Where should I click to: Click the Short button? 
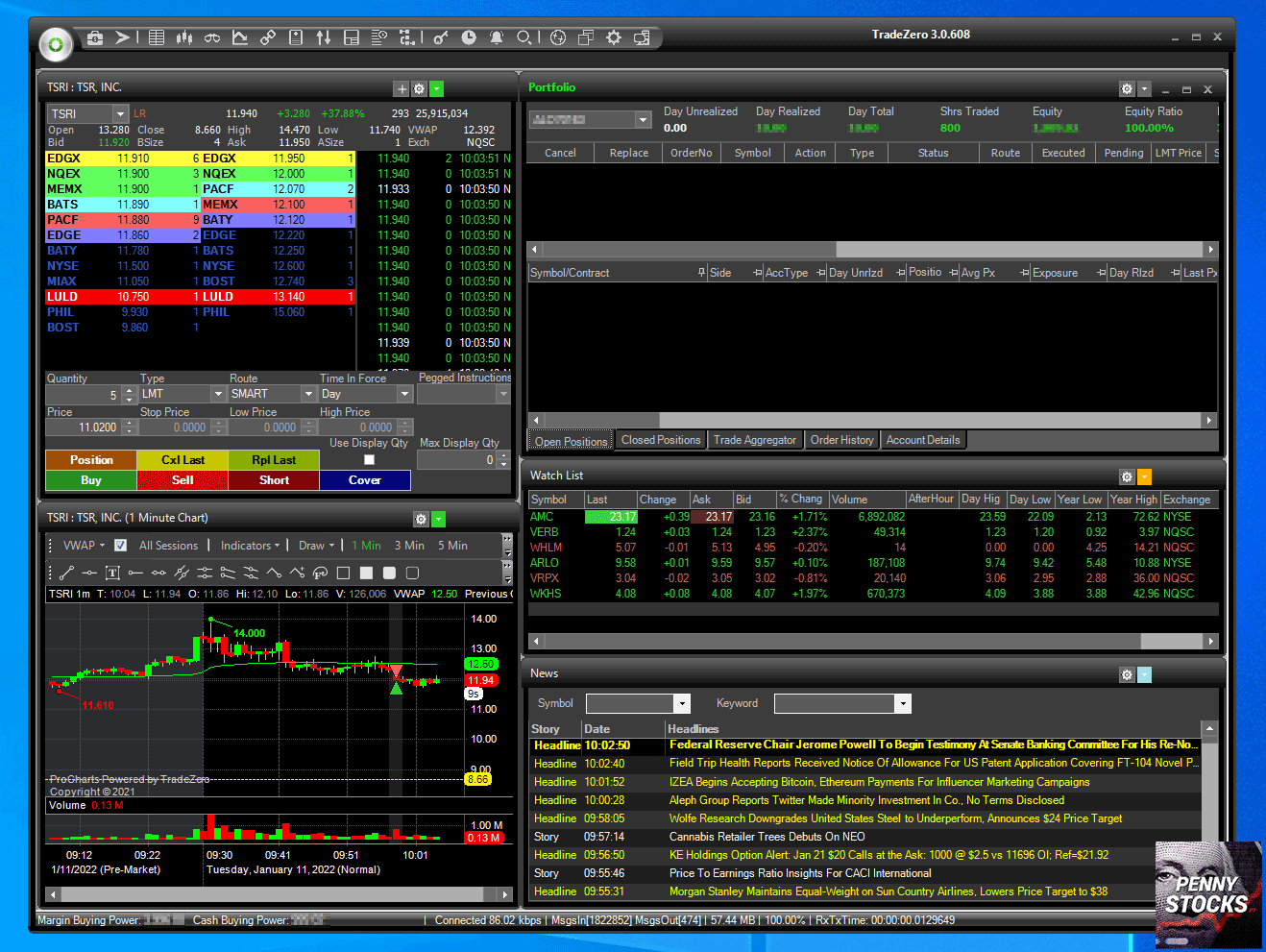[x=274, y=479]
